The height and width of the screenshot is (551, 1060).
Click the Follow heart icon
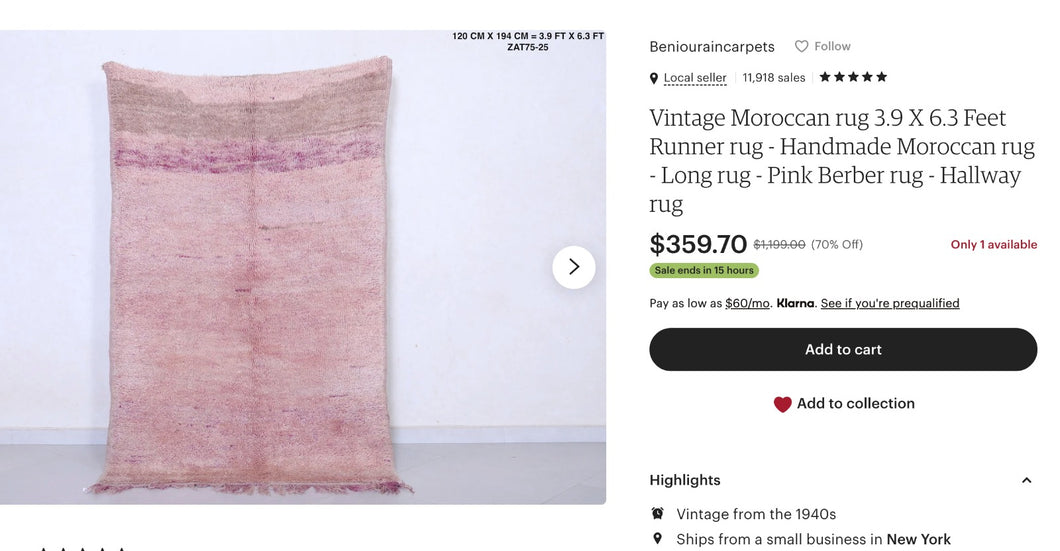coord(801,46)
